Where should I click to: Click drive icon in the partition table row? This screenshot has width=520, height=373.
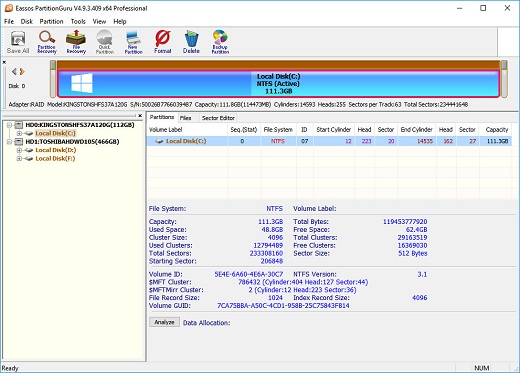[x=159, y=141]
